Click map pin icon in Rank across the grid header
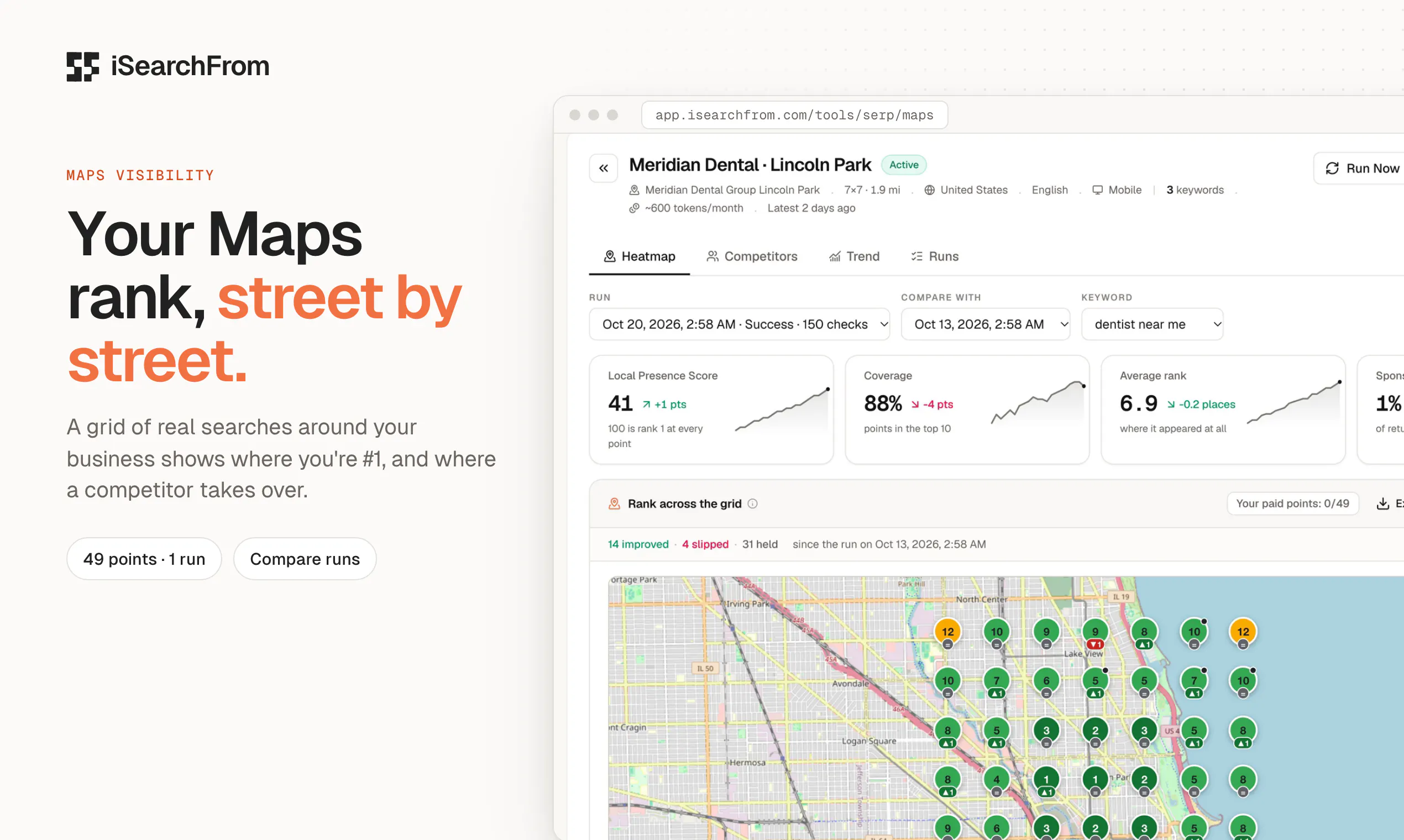The height and width of the screenshot is (840, 1404). [x=614, y=503]
